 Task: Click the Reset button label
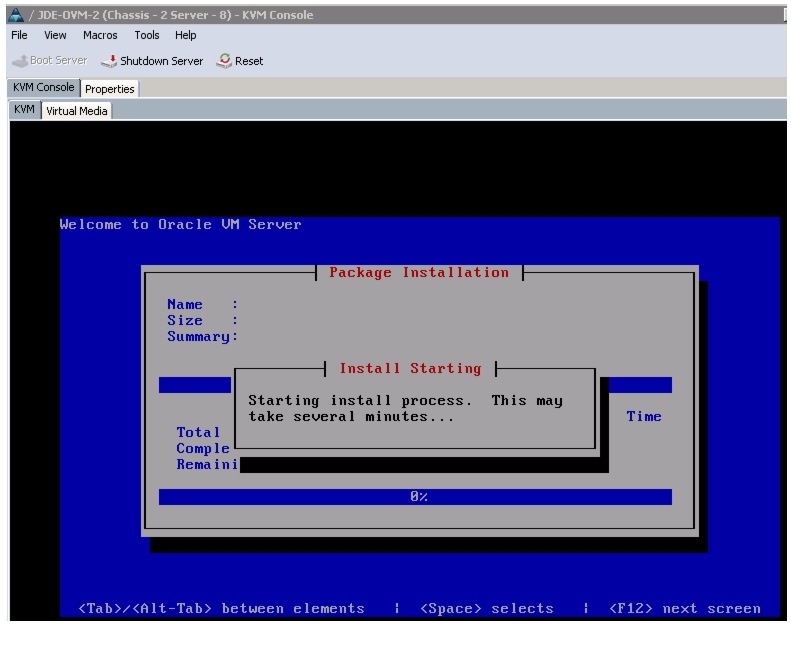coord(249,61)
